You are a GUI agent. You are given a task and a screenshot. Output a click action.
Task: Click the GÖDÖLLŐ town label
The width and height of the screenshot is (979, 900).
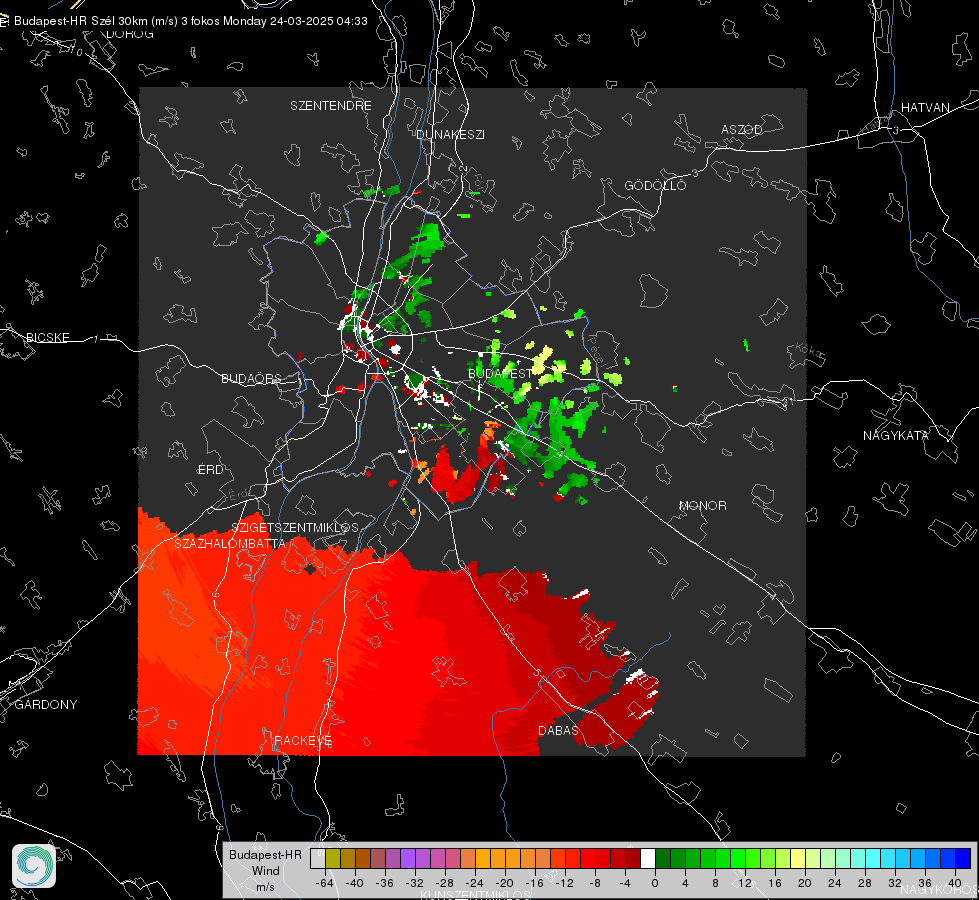click(655, 185)
